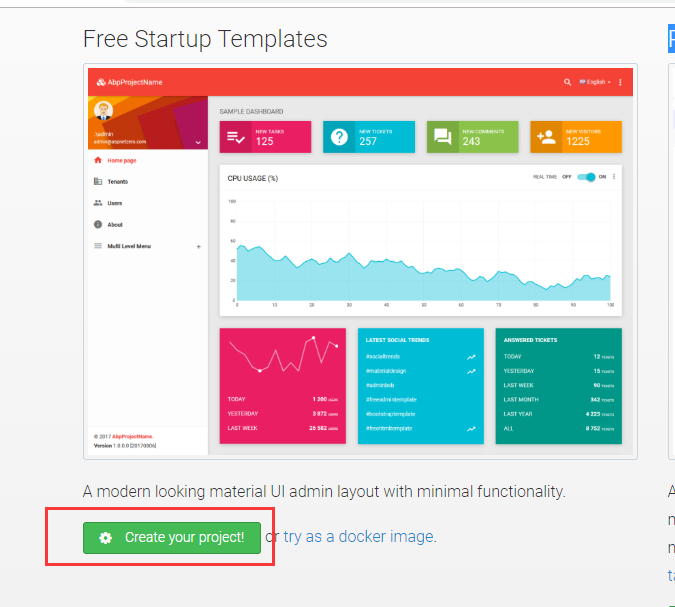Open the header three-dot more menu
The image size is (675, 607).
[x=620, y=82]
